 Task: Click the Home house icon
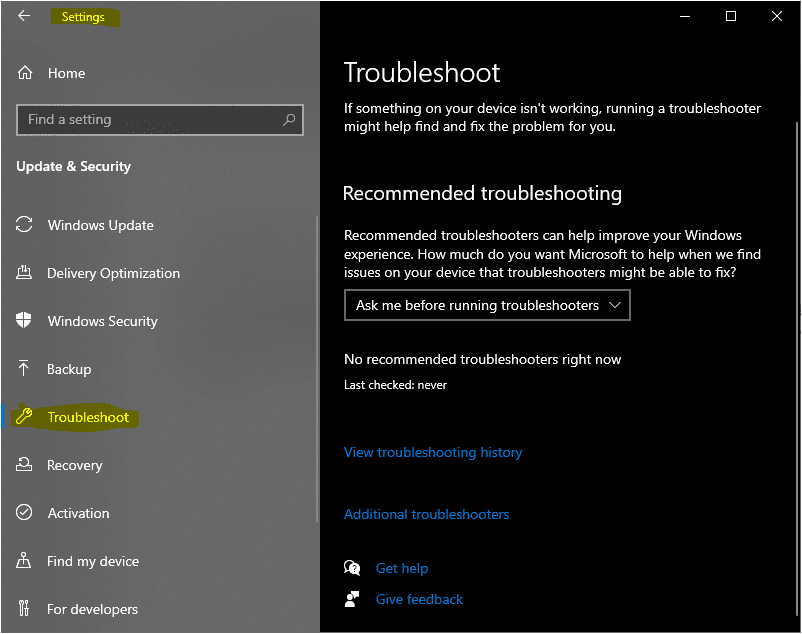25,73
